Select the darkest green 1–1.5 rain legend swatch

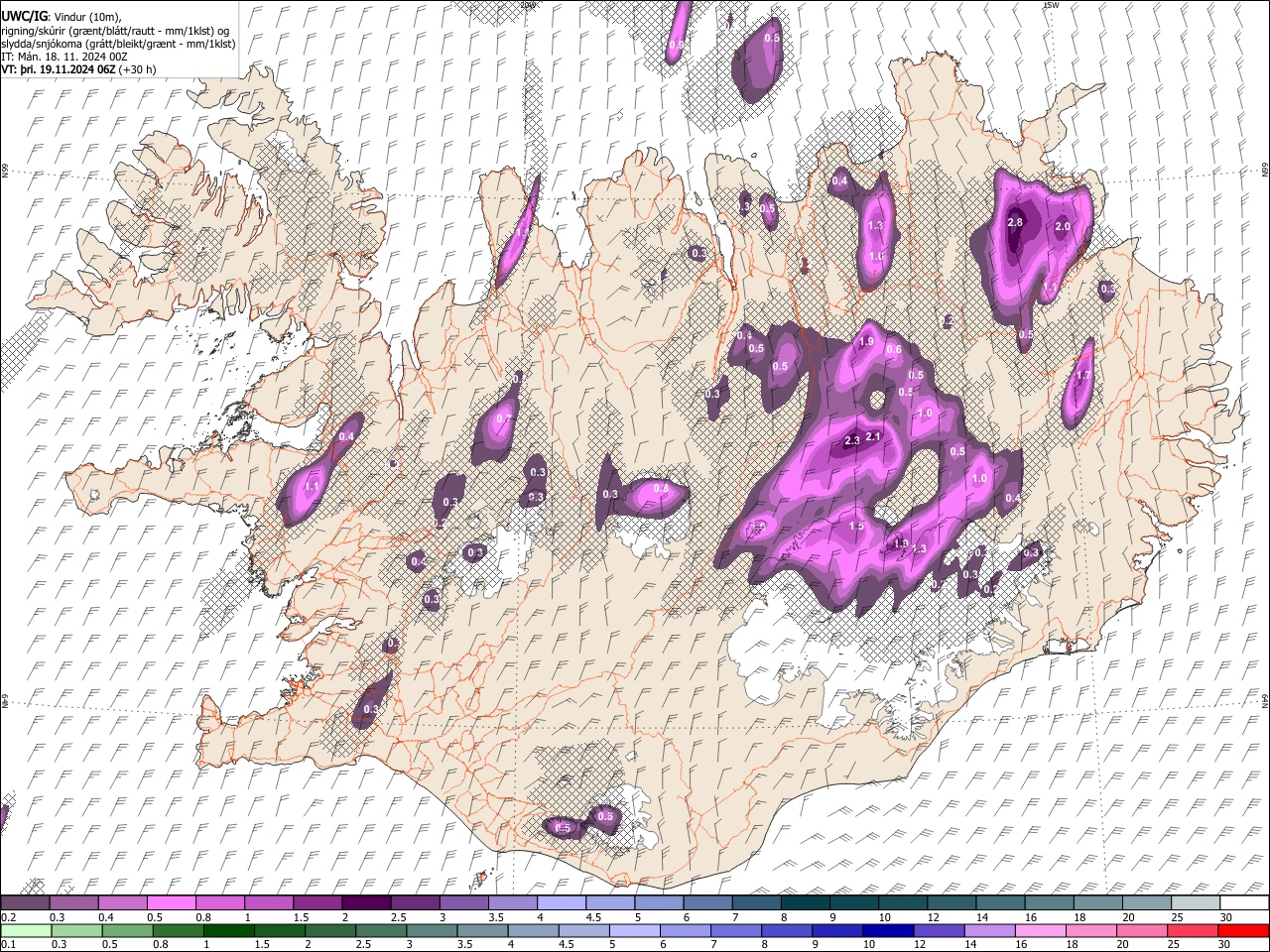tap(228, 930)
